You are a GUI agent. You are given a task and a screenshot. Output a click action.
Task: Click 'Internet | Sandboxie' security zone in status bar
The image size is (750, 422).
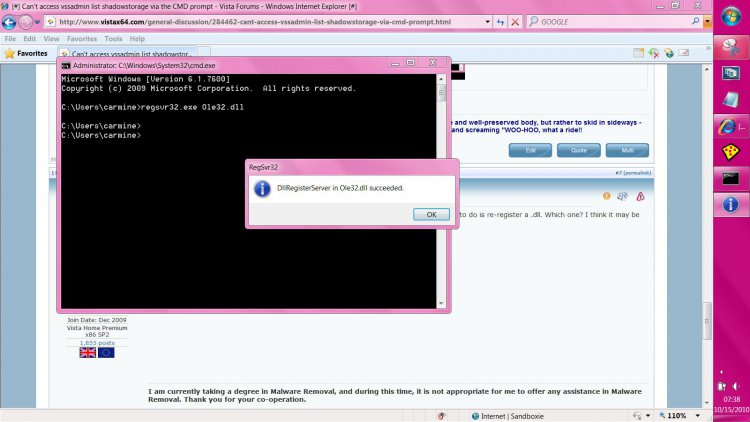[507, 416]
